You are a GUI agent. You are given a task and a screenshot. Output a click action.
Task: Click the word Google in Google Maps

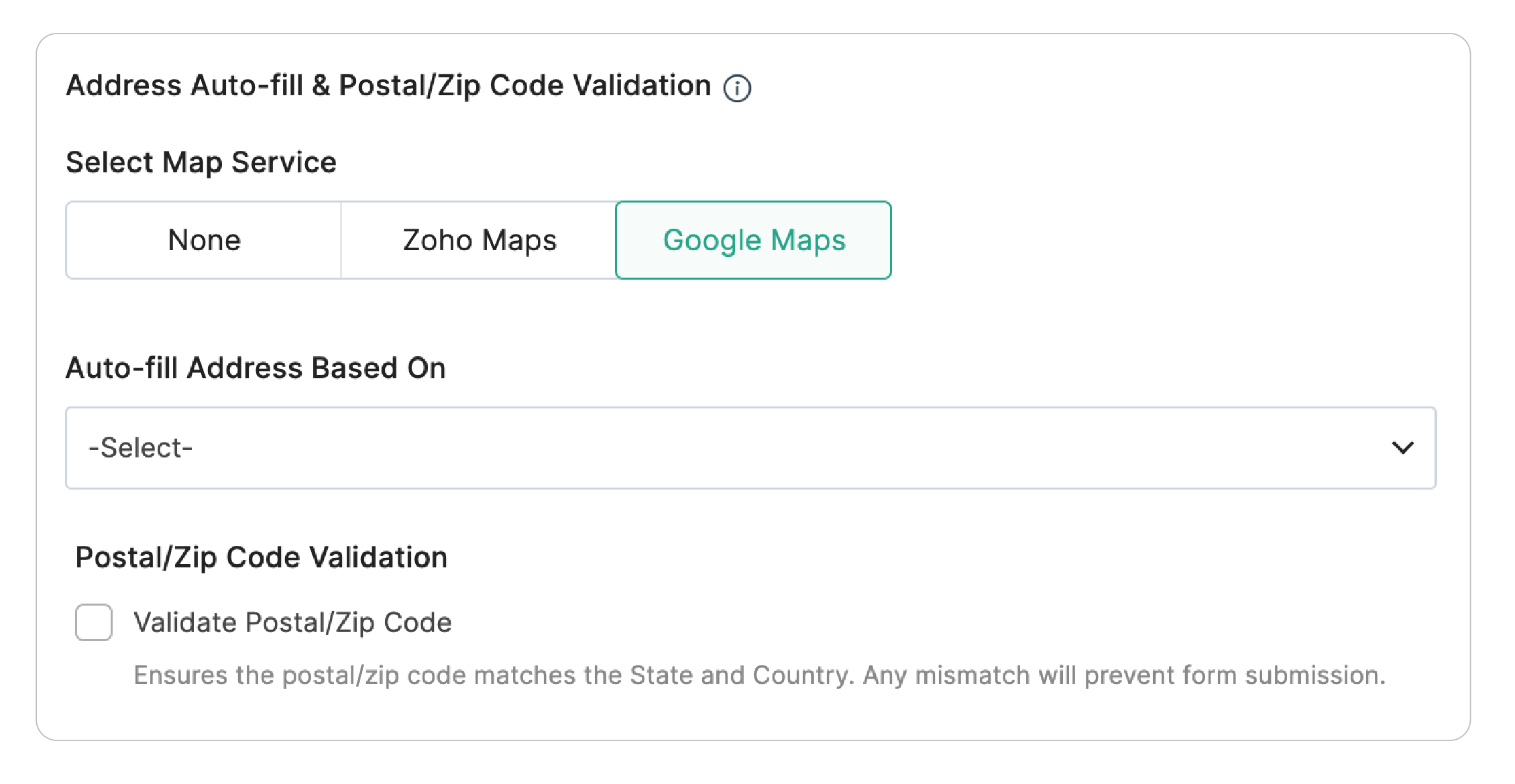(712, 240)
